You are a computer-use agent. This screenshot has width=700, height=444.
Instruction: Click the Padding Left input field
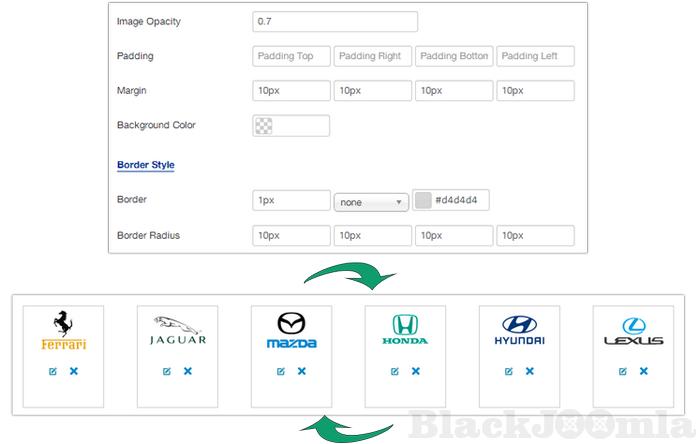(535, 57)
